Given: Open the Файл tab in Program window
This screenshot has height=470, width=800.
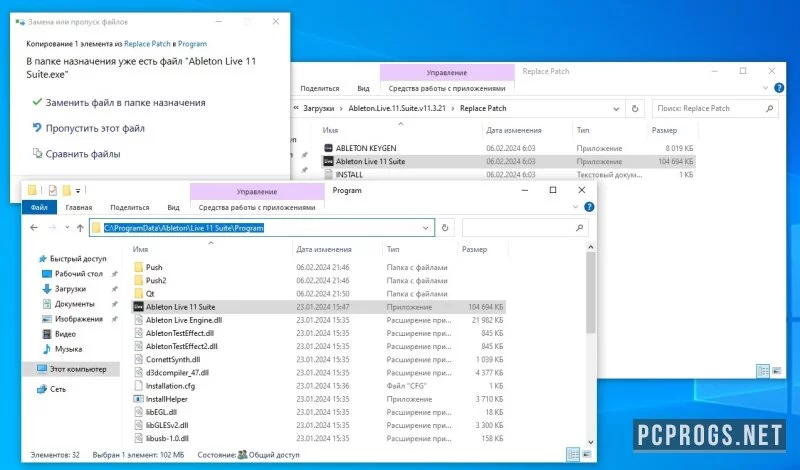Looking at the screenshot, I should pos(39,207).
